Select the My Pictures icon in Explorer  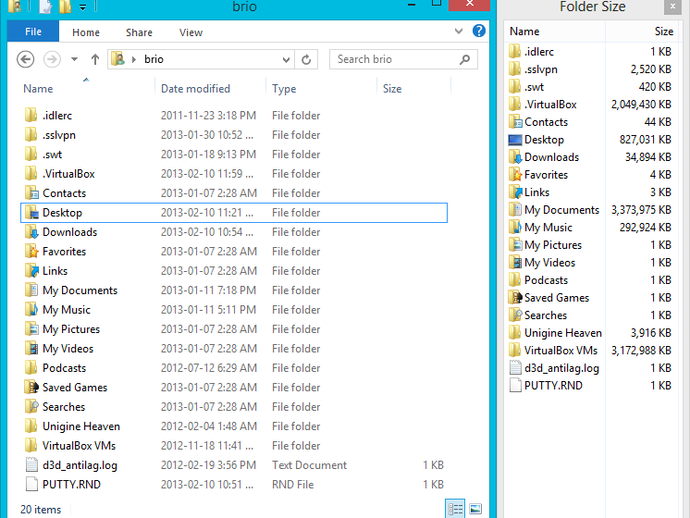click(x=32, y=329)
